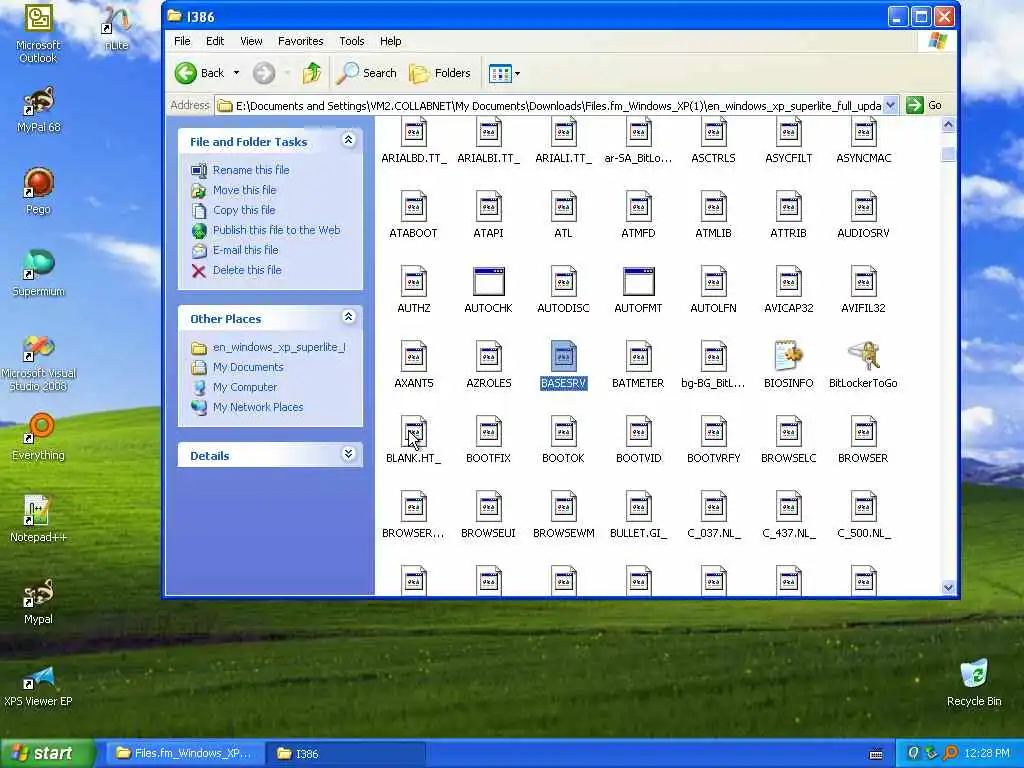Viewport: 1024px width, 768px height.
Task: Click the Forward navigation arrow
Action: pos(264,73)
